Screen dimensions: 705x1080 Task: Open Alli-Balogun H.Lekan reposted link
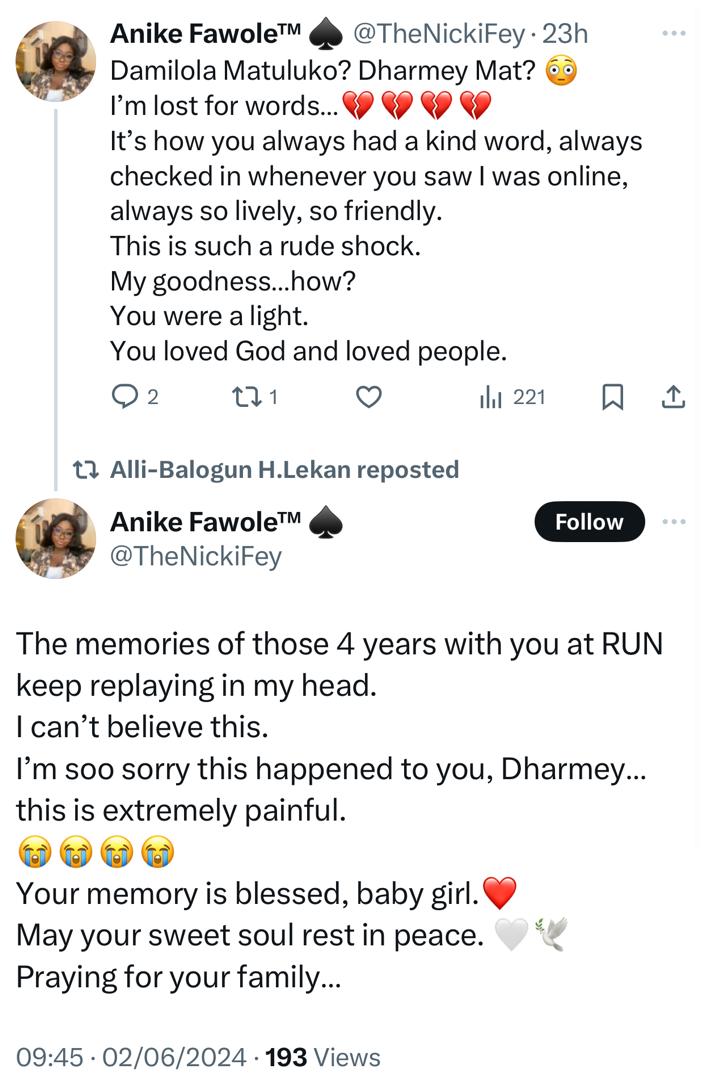tap(284, 469)
